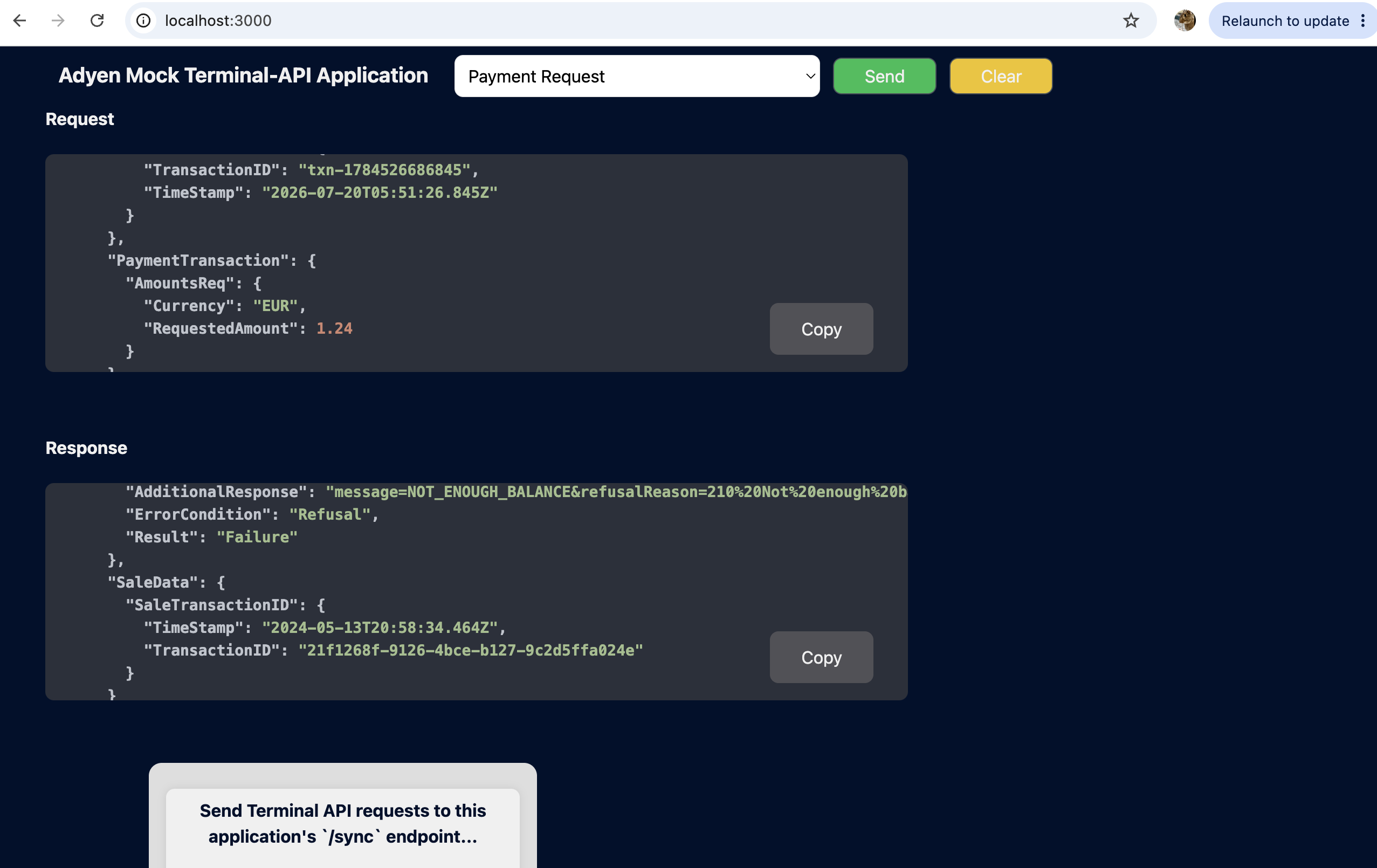The width and height of the screenshot is (1377, 868).
Task: Select the "EUR" currency value
Action: pyautogui.click(x=275, y=306)
